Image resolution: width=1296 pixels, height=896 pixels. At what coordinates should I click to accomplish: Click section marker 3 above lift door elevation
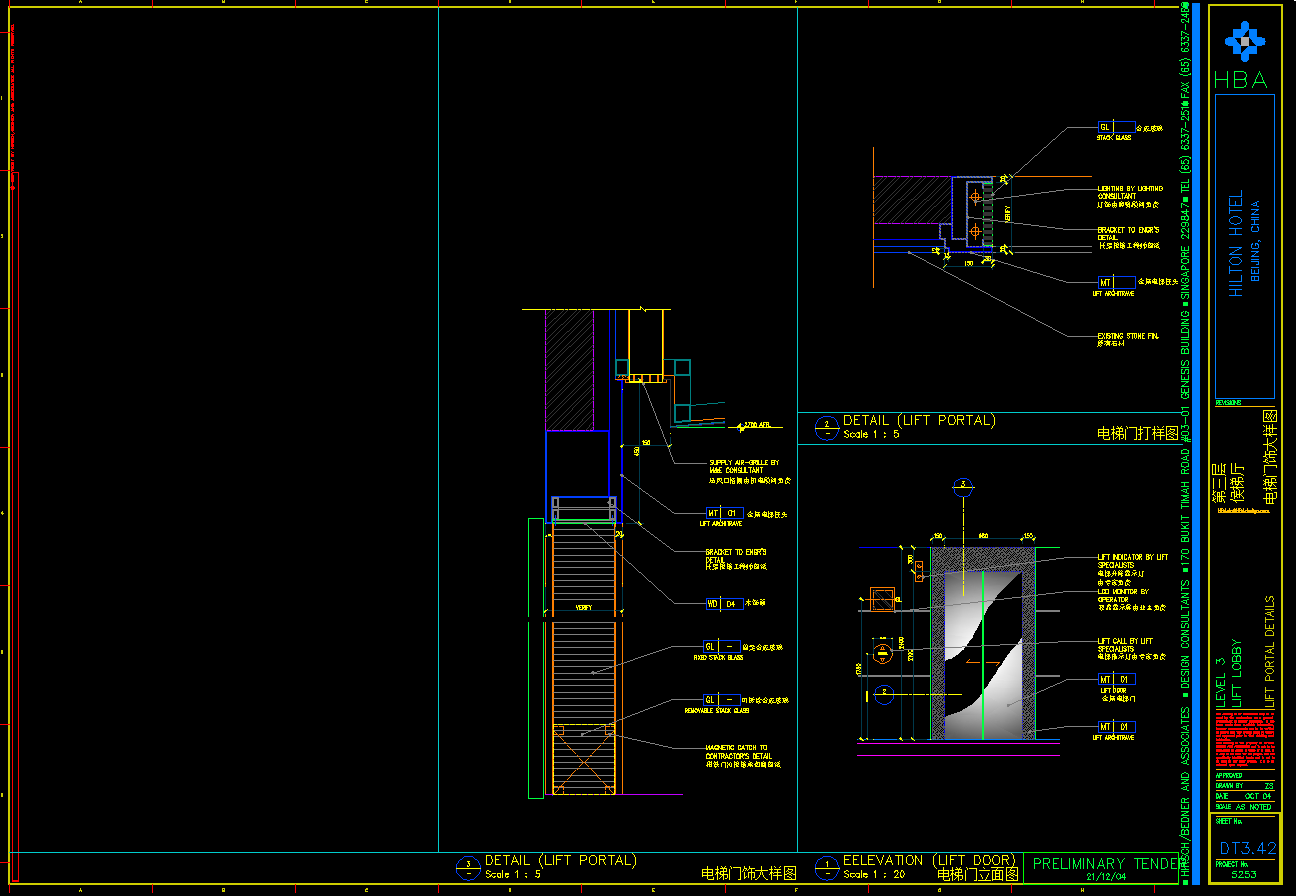tap(962, 487)
